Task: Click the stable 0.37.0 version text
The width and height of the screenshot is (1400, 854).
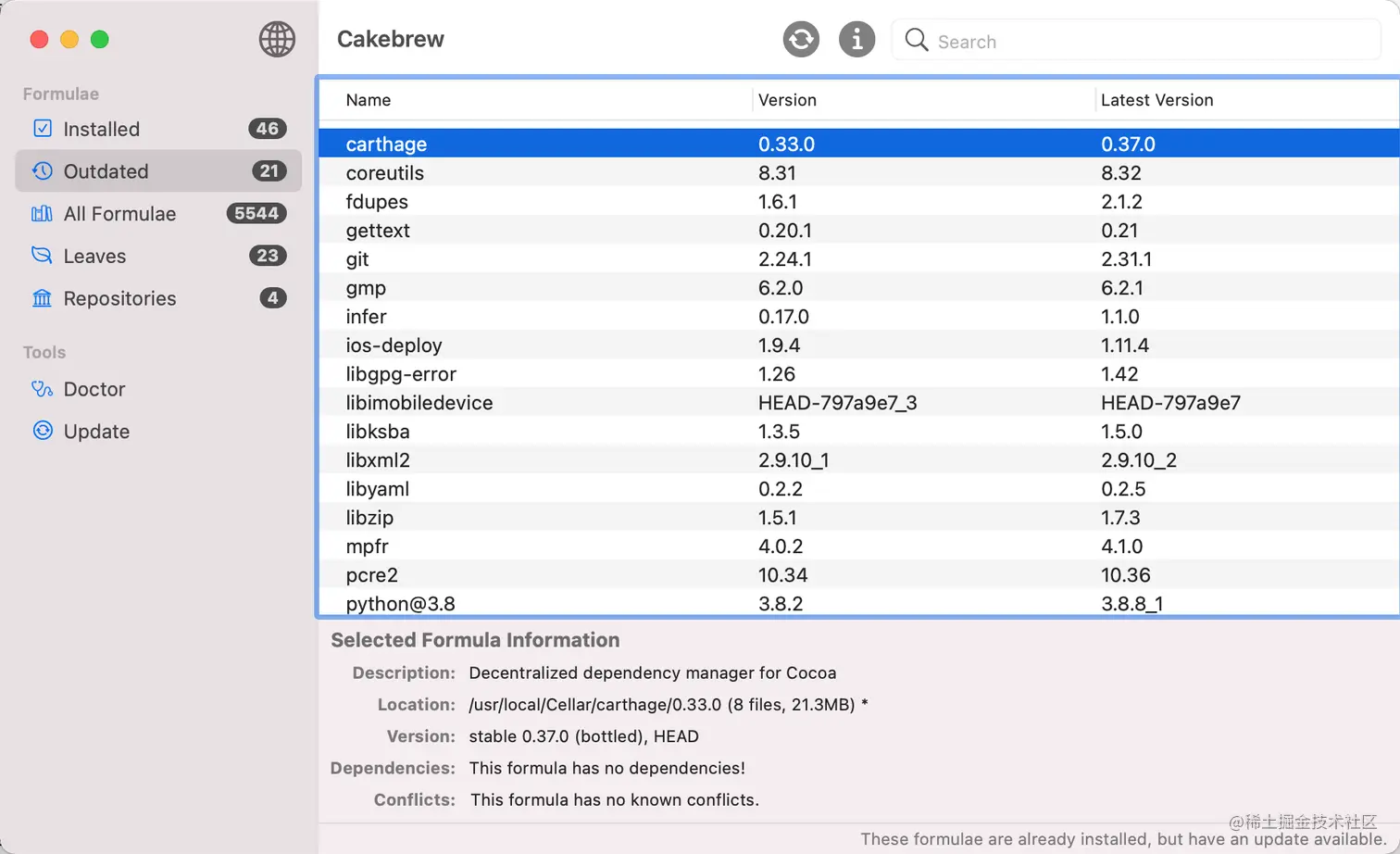Action: 583,735
